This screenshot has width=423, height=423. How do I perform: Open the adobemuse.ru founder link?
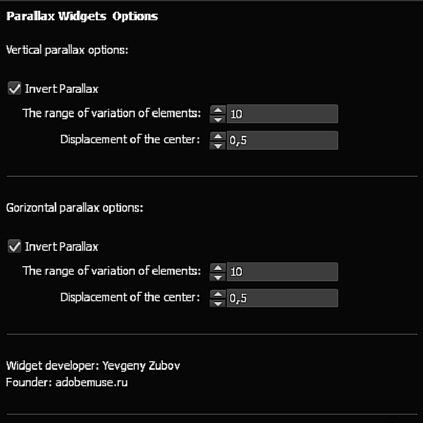tap(91, 382)
